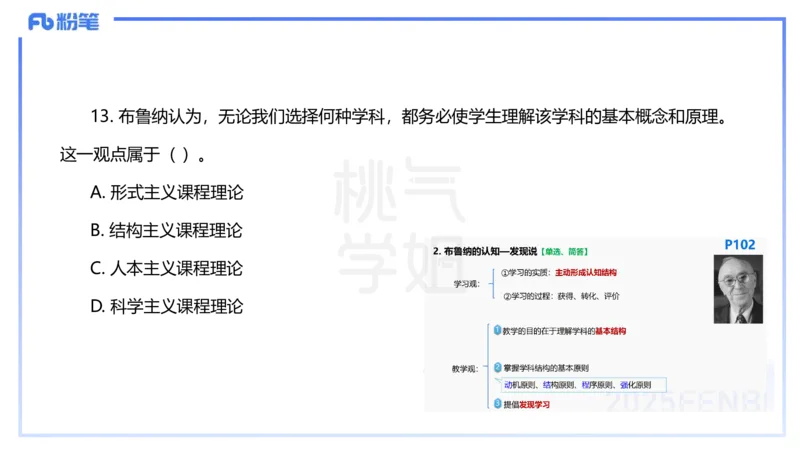Select option C 人本主义课程理论
The width and height of the screenshot is (800, 450).
tap(166, 268)
